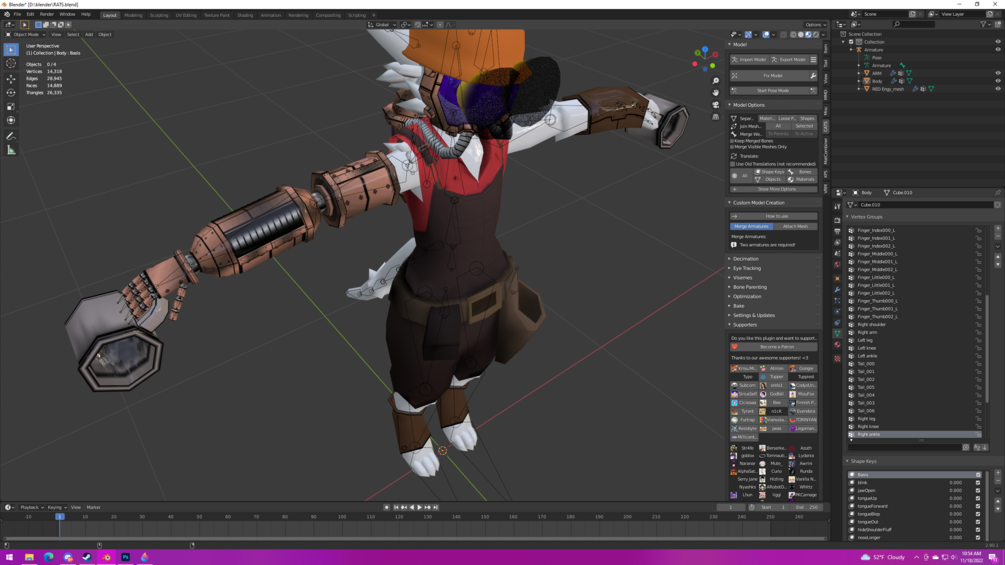Switch to solid viewport shading mode

(x=801, y=35)
